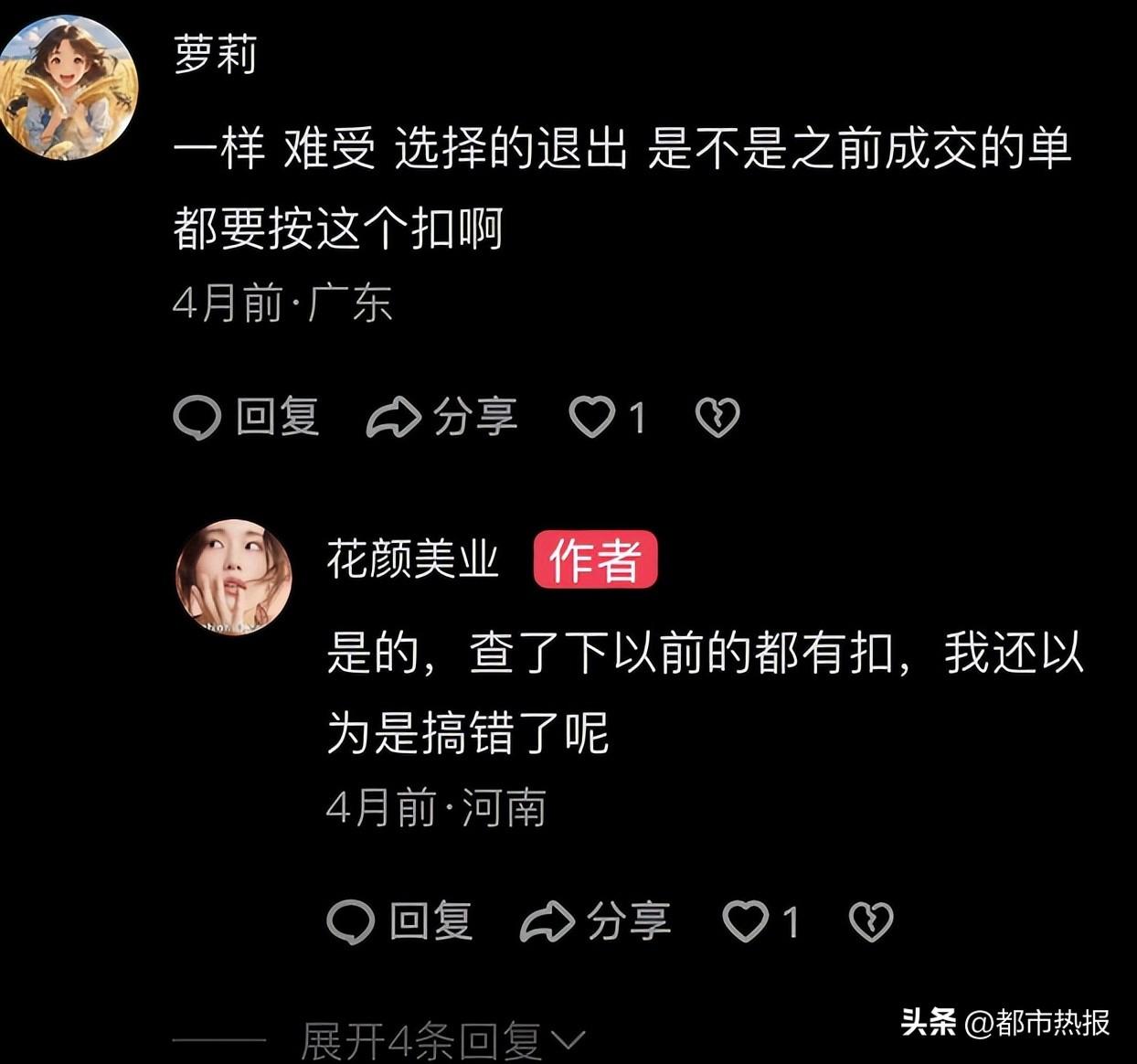
Task: Dislike the author's reply with the broken heart
Action: pyautogui.click(x=871, y=922)
